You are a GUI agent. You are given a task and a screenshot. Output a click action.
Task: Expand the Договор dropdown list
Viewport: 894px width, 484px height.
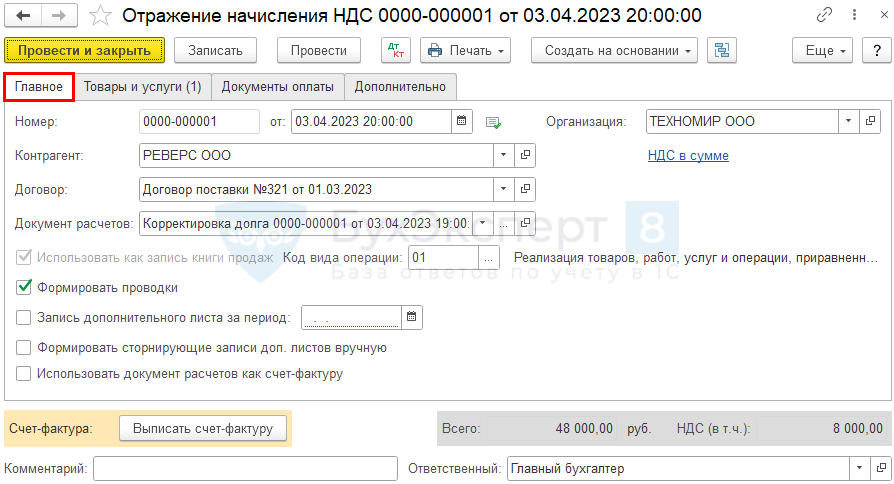[x=503, y=189]
